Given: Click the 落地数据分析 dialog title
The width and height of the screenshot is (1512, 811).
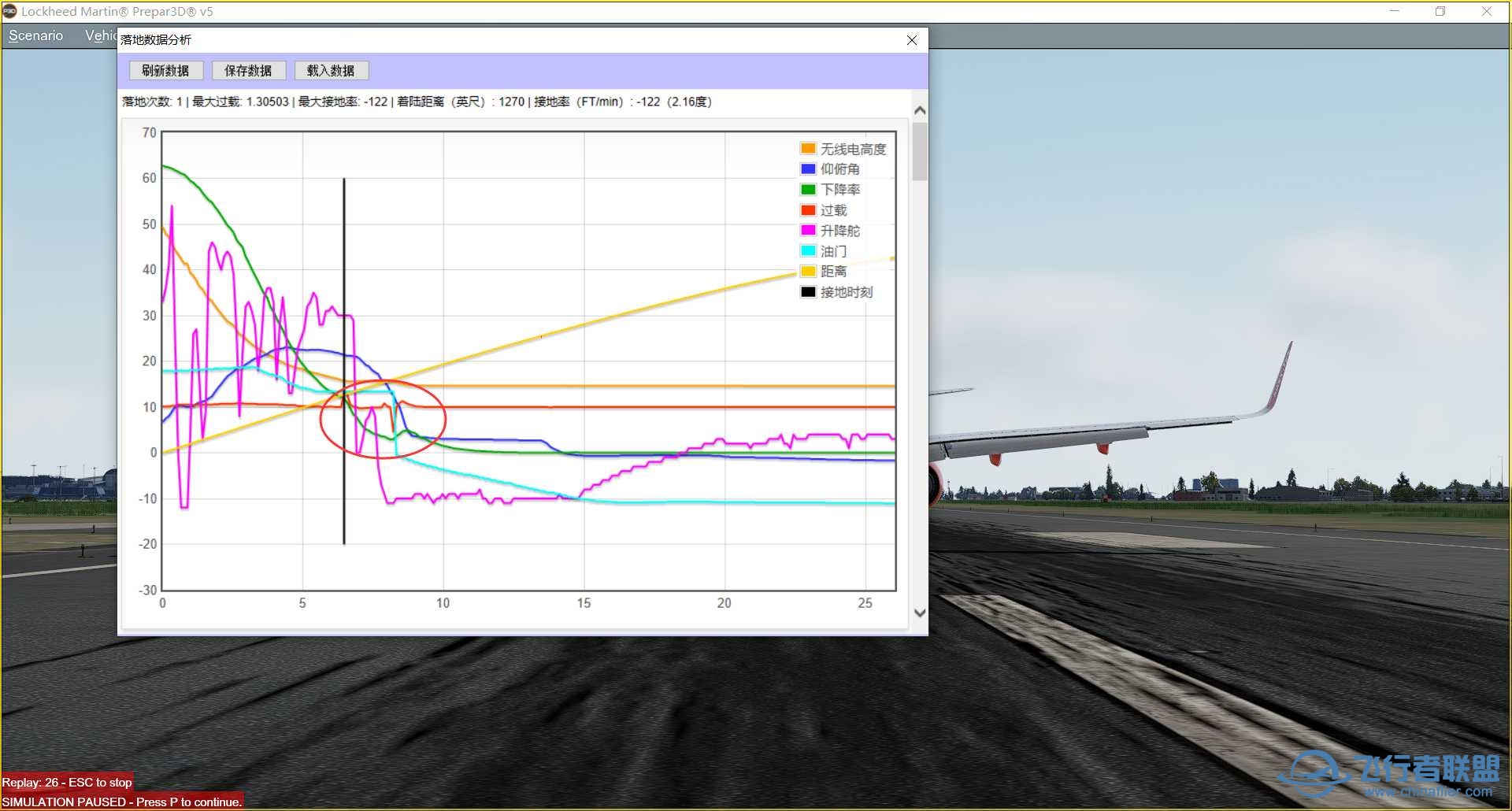Looking at the screenshot, I should point(156,40).
